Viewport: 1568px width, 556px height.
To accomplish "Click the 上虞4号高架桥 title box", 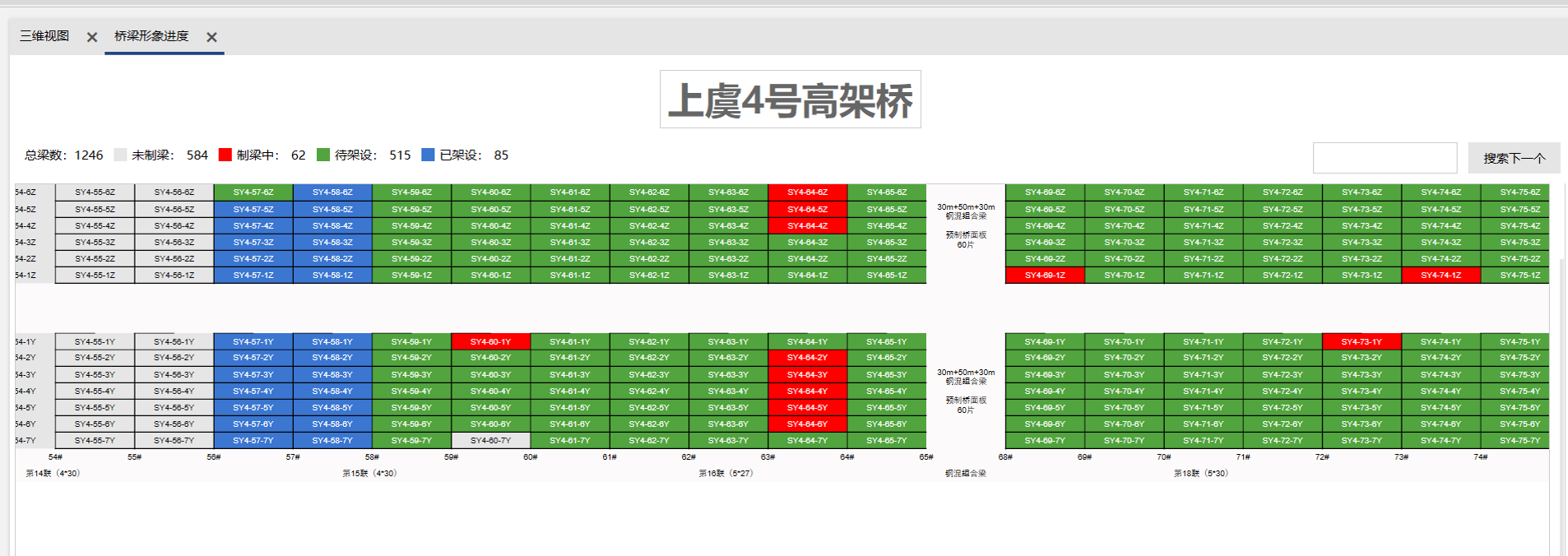I will [790, 100].
